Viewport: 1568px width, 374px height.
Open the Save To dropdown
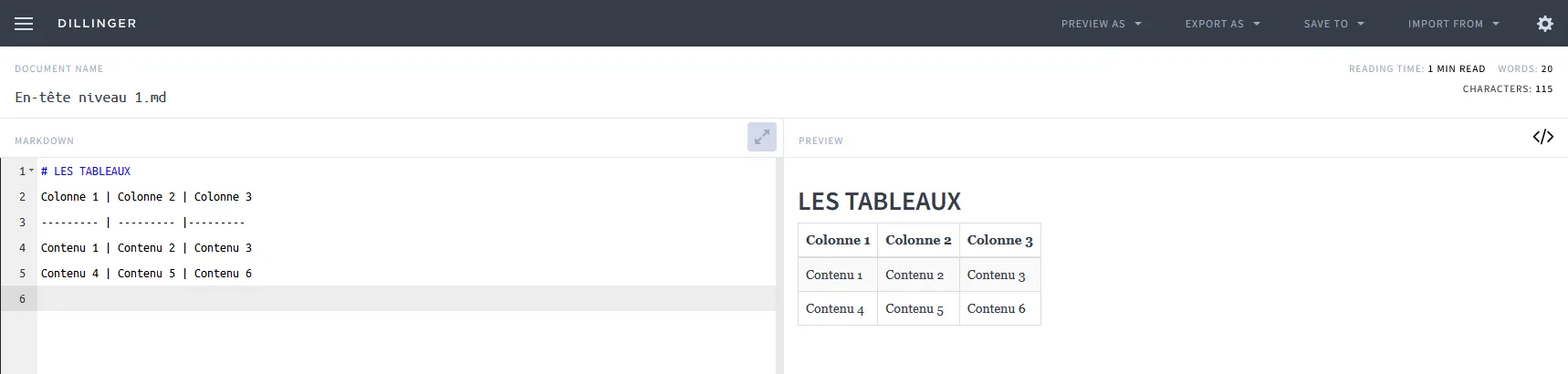(x=1333, y=24)
